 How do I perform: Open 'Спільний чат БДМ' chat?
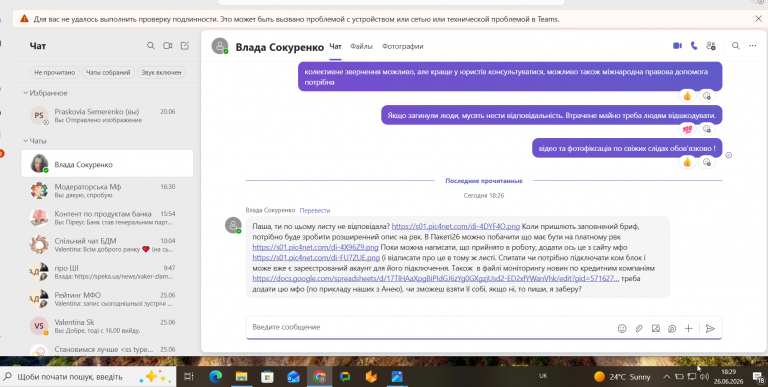(x=107, y=244)
